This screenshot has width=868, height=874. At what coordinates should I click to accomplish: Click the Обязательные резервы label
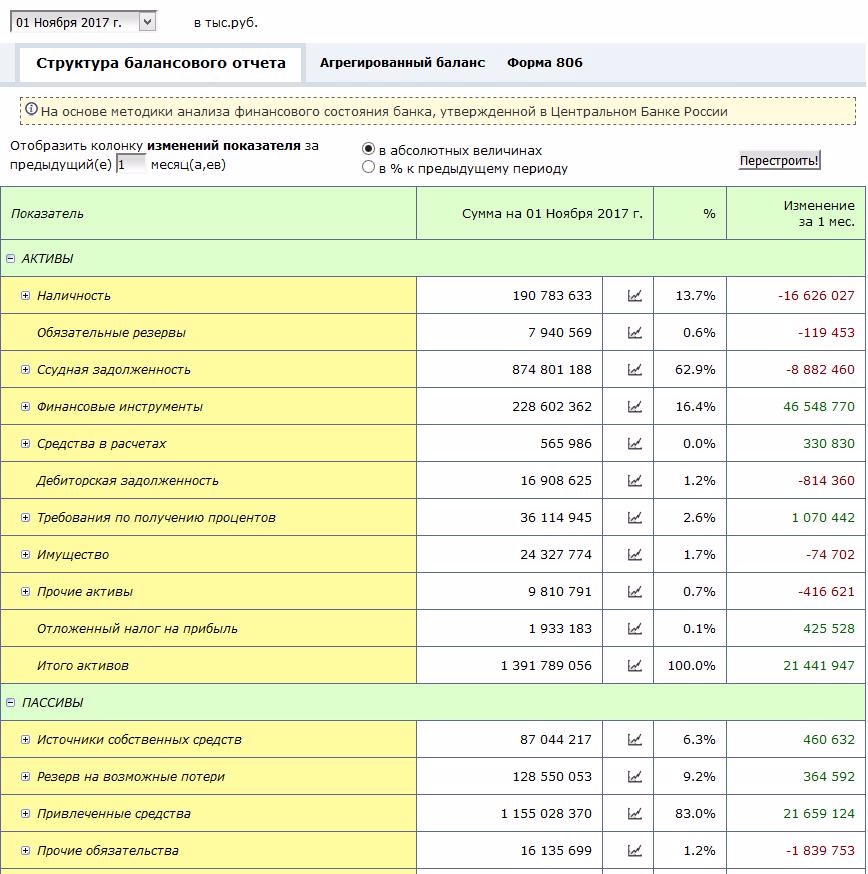coord(111,333)
